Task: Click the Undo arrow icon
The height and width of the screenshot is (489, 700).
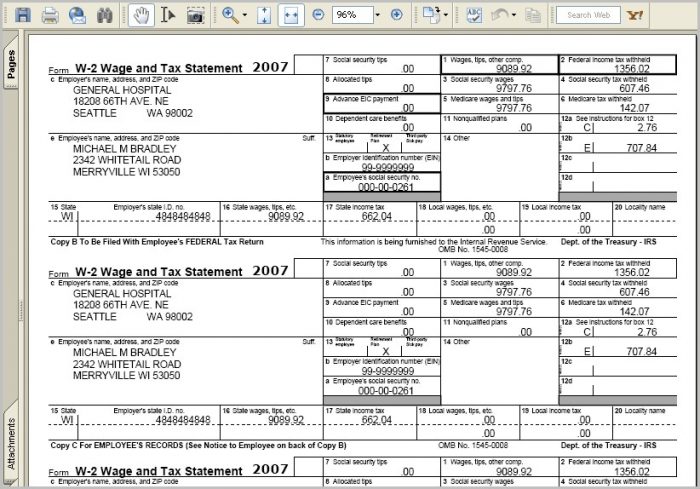Action: click(x=500, y=15)
